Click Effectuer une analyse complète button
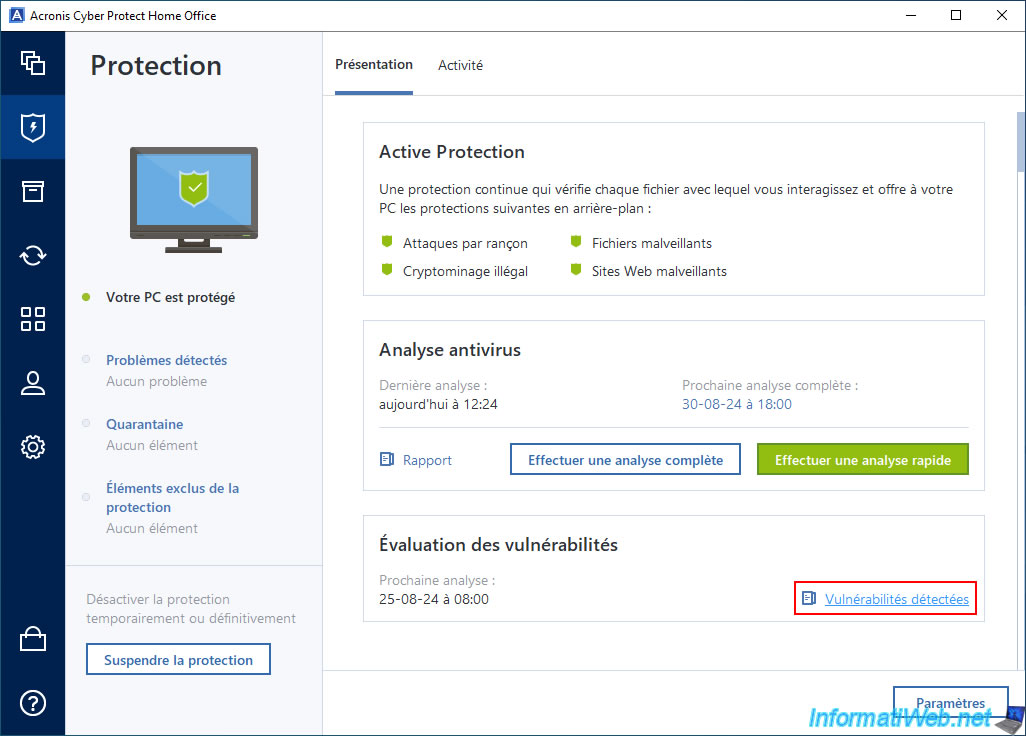 pyautogui.click(x=625, y=460)
